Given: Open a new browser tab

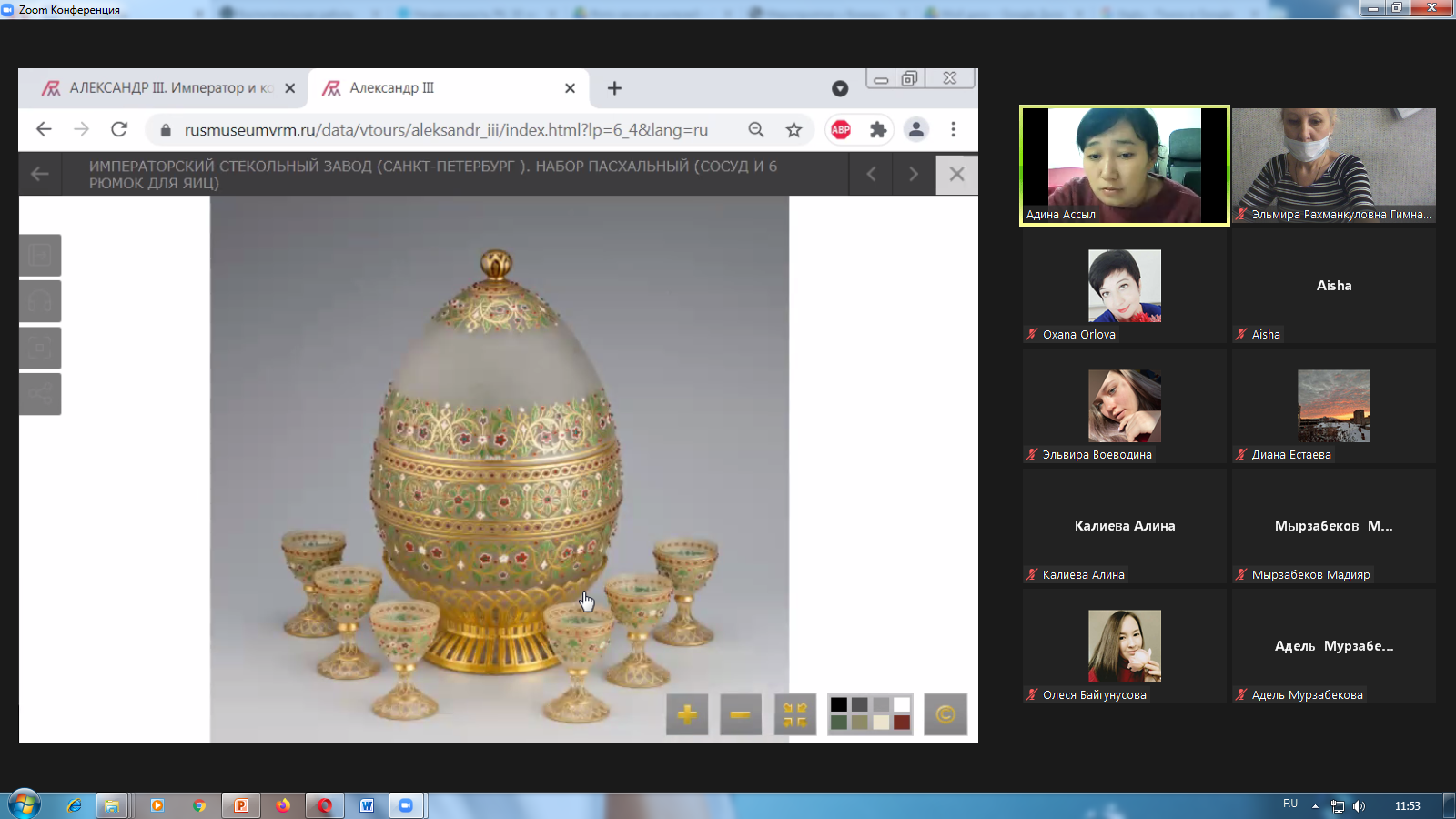Looking at the screenshot, I should point(615,88).
